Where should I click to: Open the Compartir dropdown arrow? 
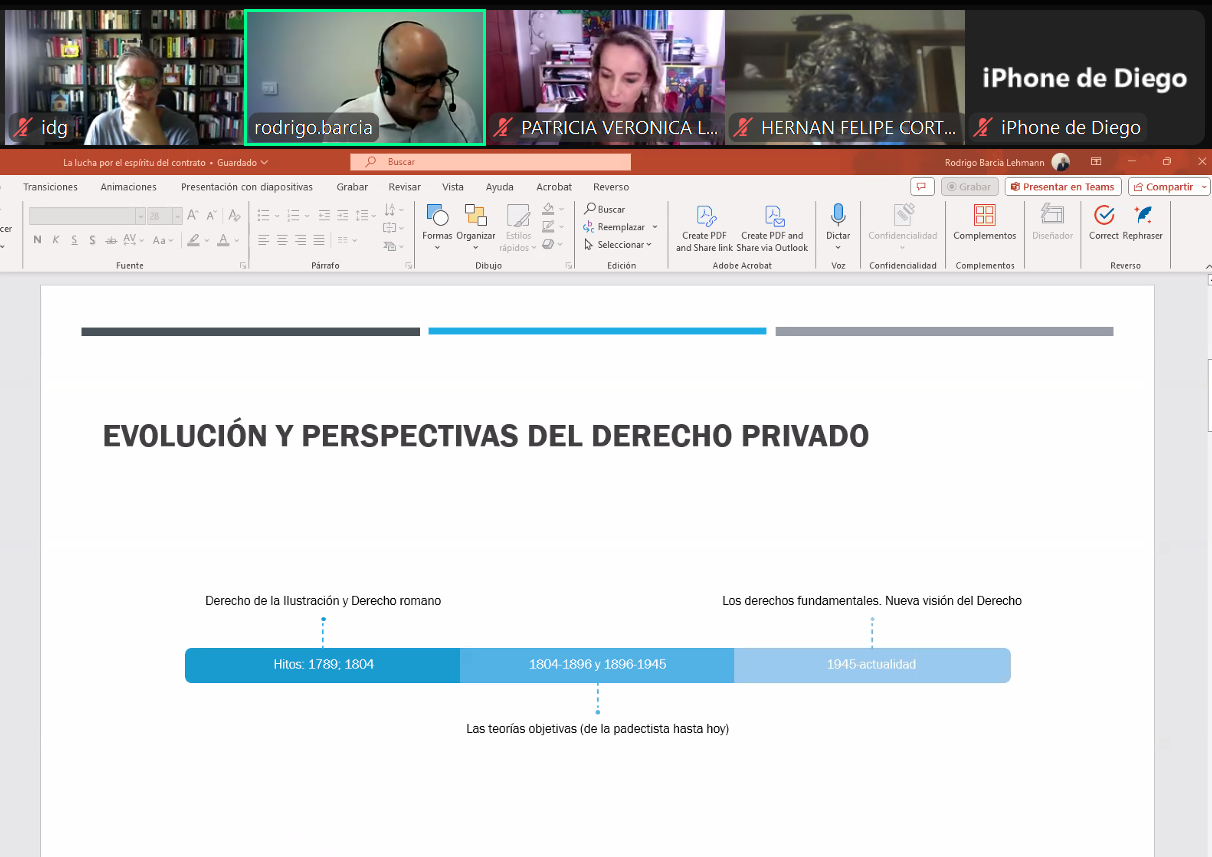click(1204, 187)
